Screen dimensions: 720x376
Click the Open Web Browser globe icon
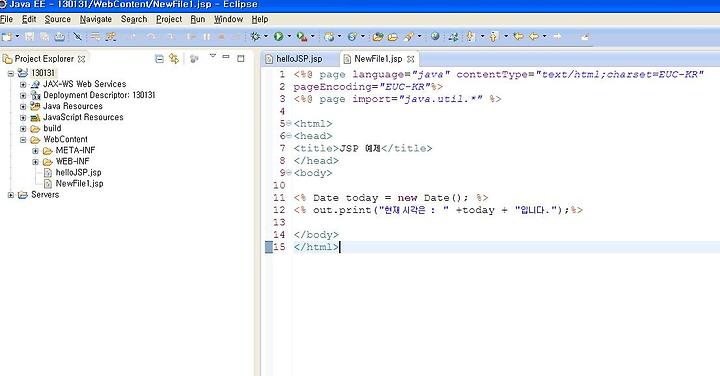[x=435, y=36]
